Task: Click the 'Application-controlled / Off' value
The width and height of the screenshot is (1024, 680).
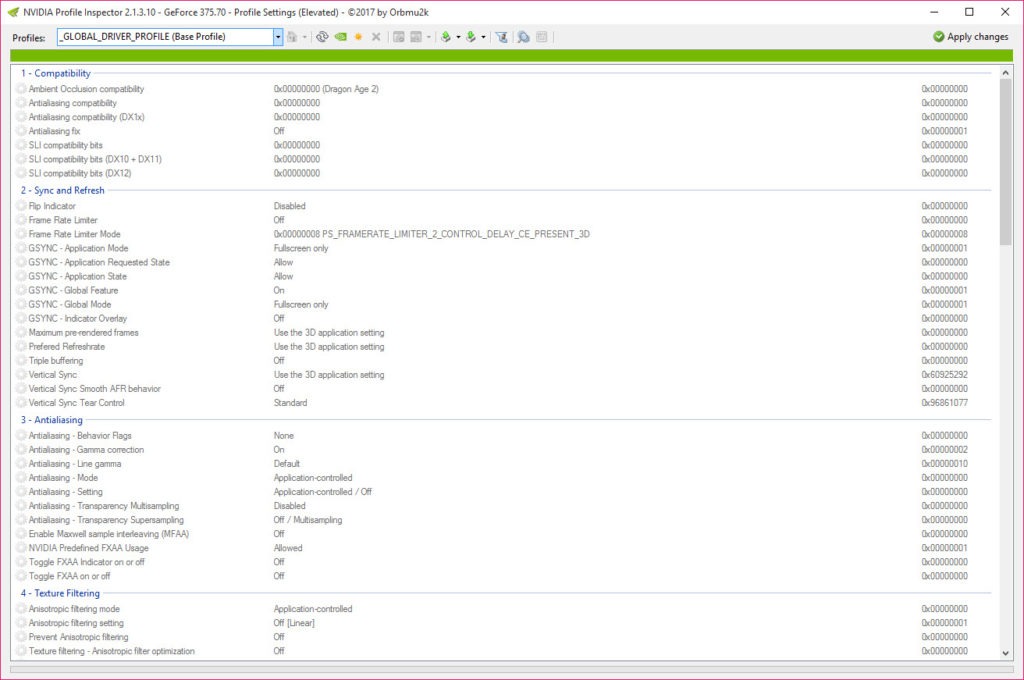Action: tap(323, 492)
